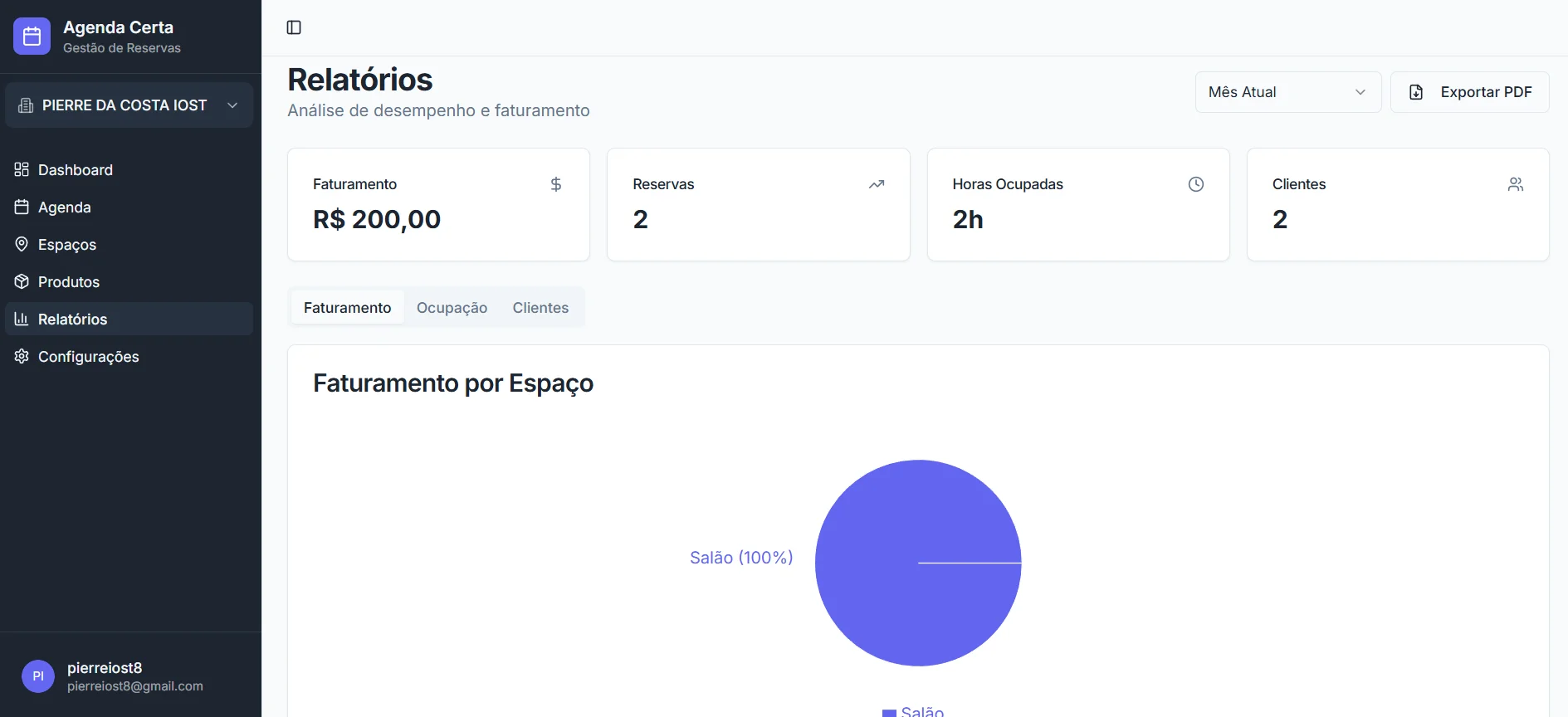The image size is (1568, 717).
Task: Export the report with Exportar PDF
Action: 1469,92
